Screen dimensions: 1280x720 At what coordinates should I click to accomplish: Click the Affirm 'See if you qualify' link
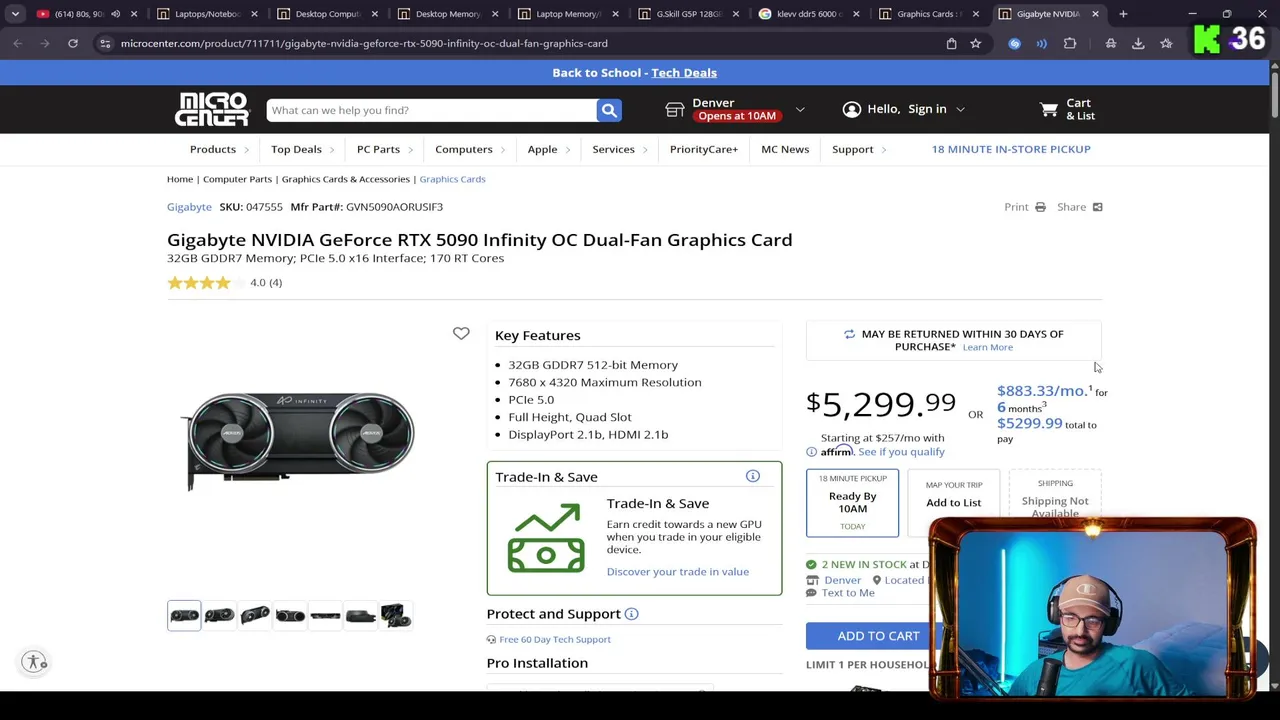point(901,452)
